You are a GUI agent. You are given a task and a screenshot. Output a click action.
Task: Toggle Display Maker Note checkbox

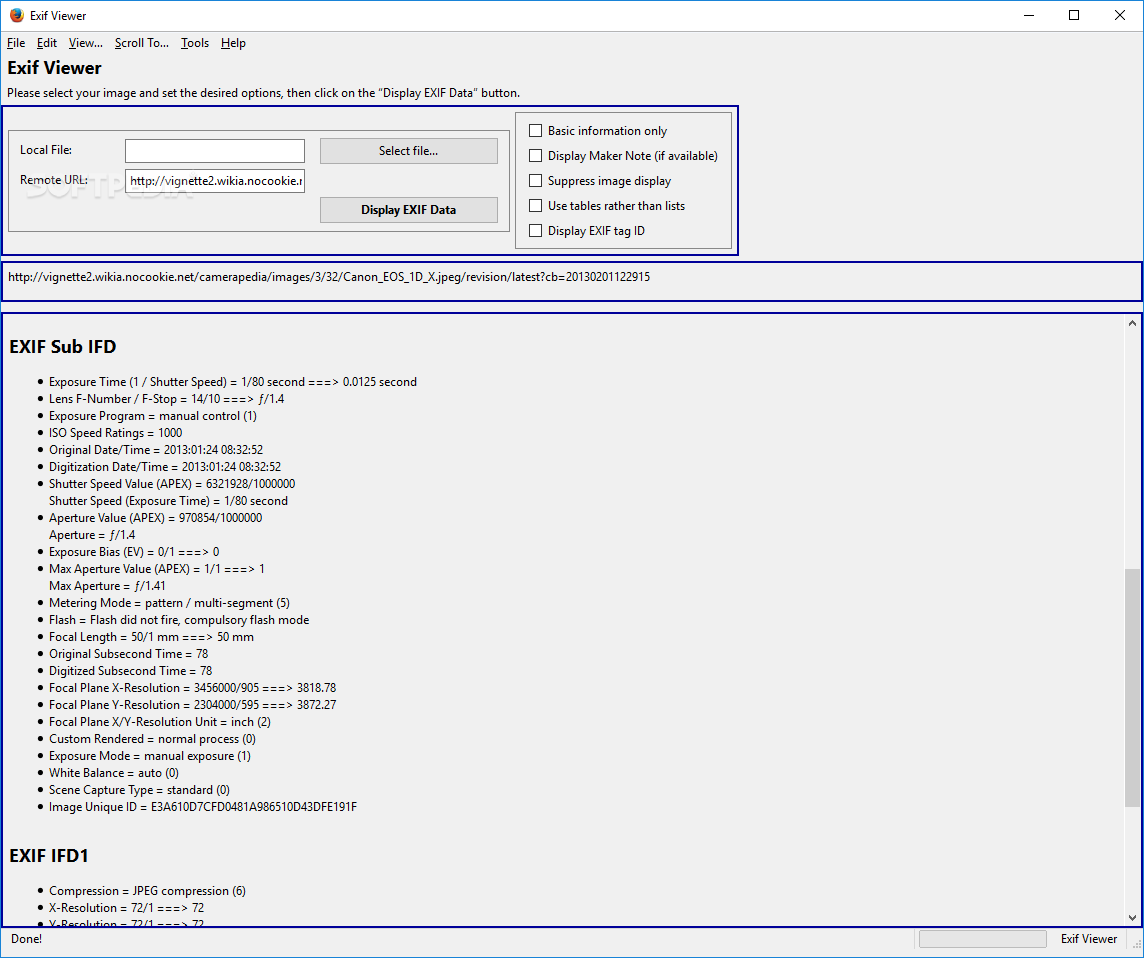(x=536, y=155)
